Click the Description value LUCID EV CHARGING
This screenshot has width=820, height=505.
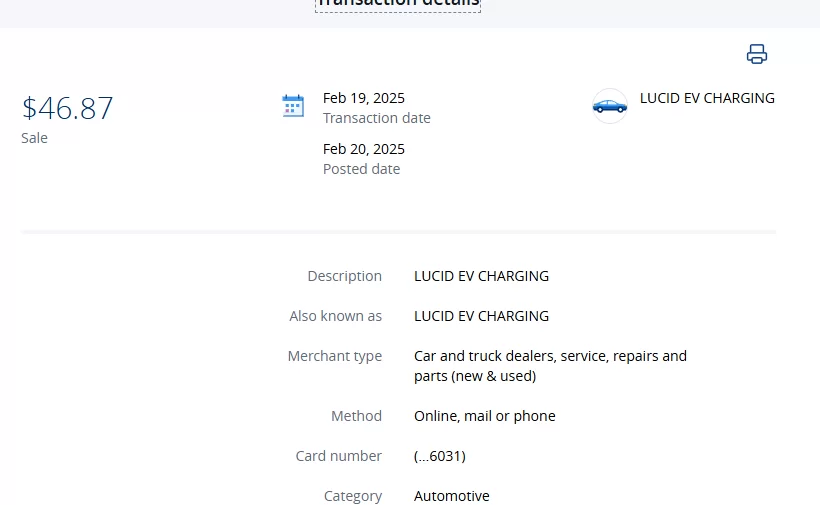(482, 276)
